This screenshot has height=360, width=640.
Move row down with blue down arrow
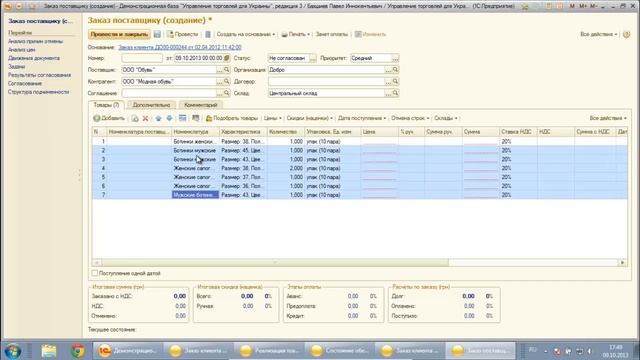tap(169, 118)
